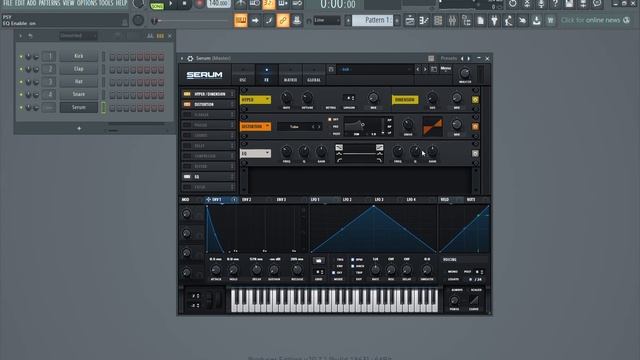The height and width of the screenshot is (360, 640).
Task: Toggle Distortion in FX rack list
Action: point(187,104)
